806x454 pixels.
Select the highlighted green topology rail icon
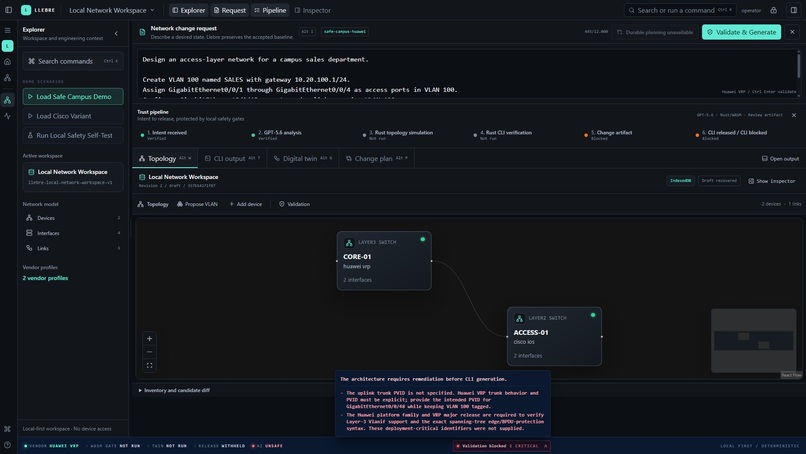7,100
